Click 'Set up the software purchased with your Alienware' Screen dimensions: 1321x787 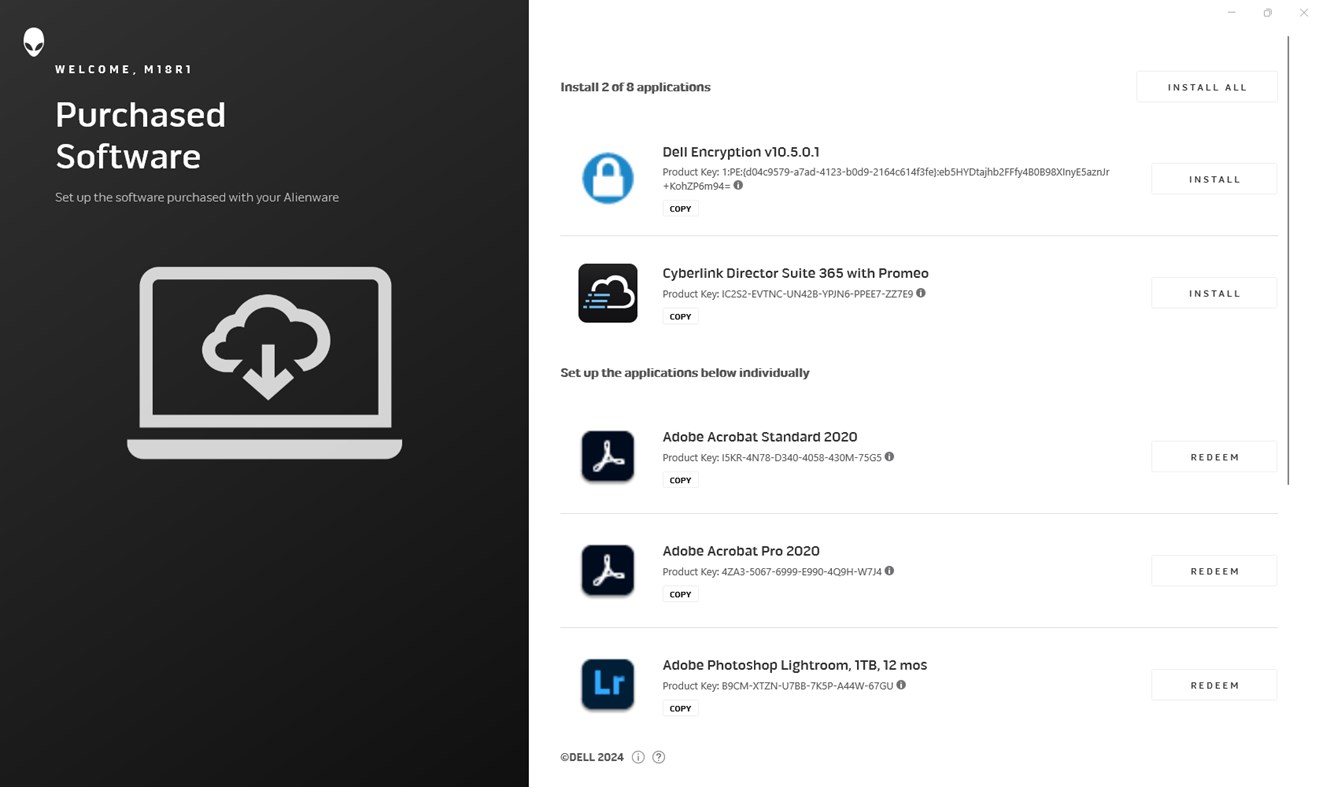(197, 198)
